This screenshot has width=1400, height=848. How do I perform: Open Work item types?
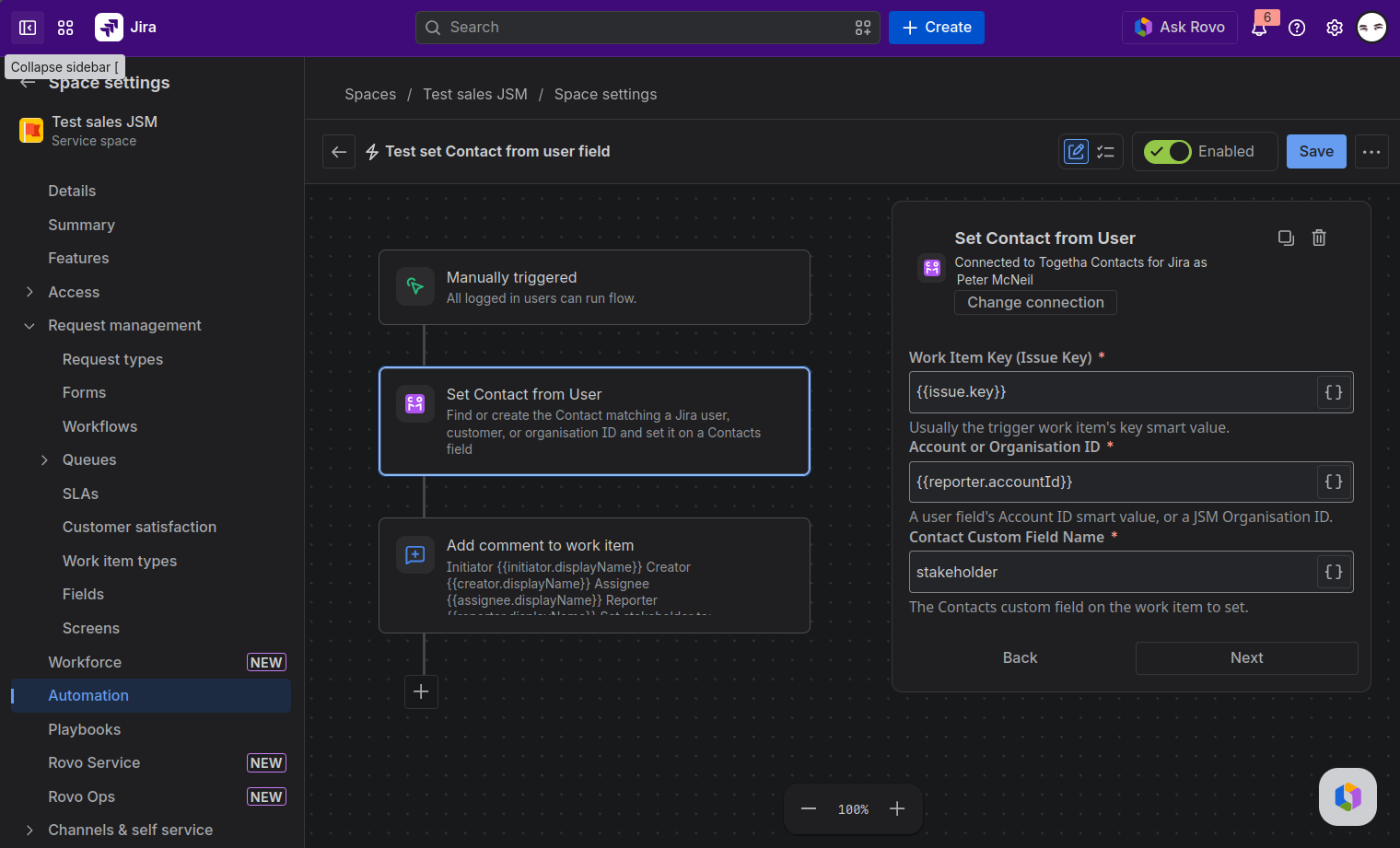(x=120, y=562)
